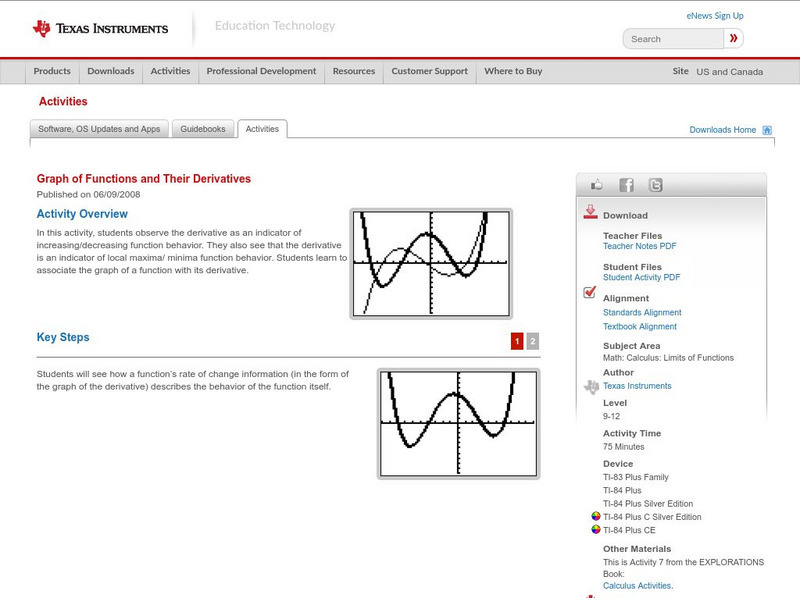Click the eNews Sign Up link
The image size is (800, 598).
715,16
